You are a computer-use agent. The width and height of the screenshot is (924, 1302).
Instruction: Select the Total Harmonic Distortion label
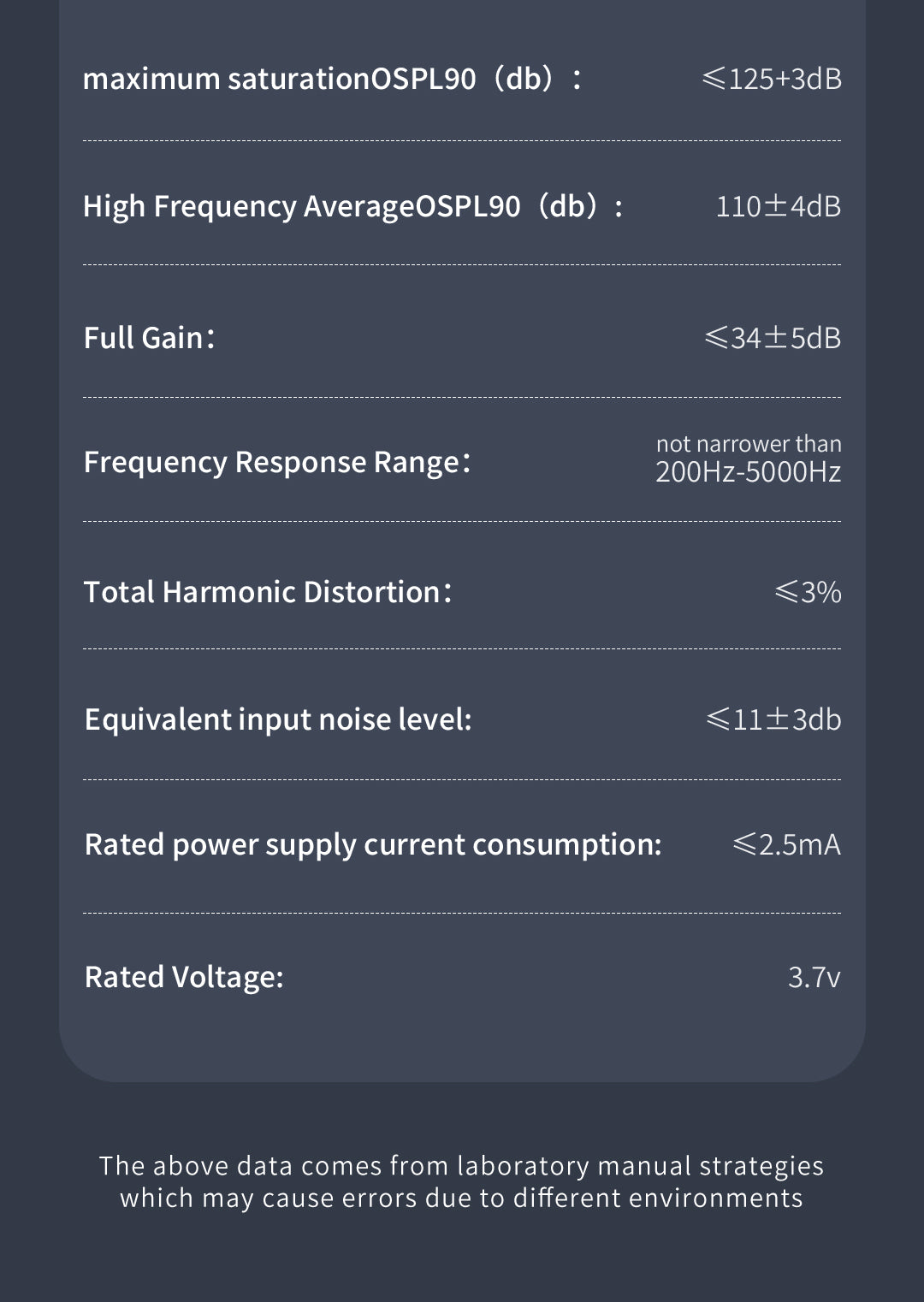coord(267,592)
